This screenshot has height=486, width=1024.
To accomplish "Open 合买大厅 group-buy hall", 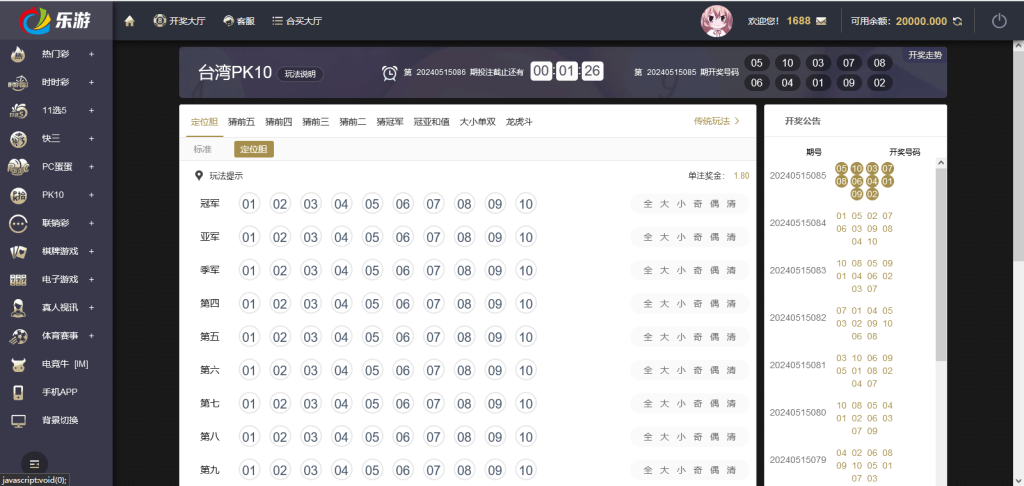I will 297,21.
